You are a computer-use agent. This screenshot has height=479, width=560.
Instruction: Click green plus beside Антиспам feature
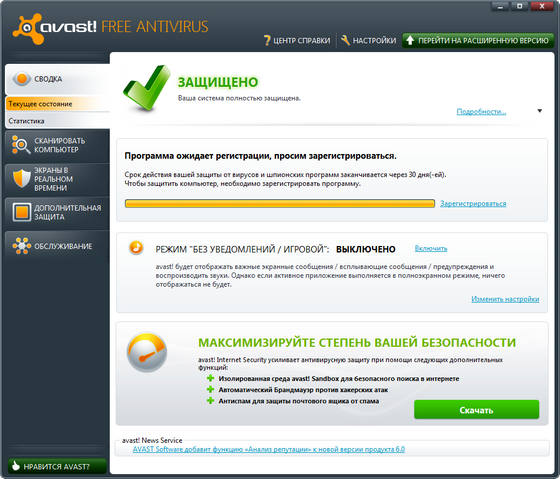[210, 401]
